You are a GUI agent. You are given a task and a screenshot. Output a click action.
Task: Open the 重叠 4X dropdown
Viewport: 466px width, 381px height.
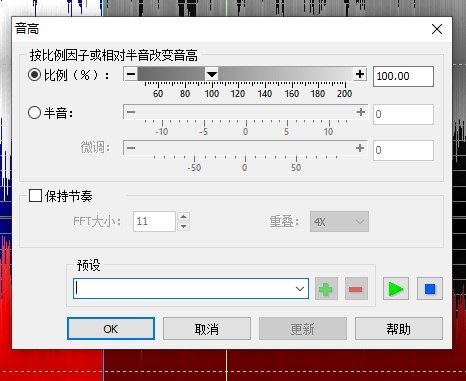339,221
